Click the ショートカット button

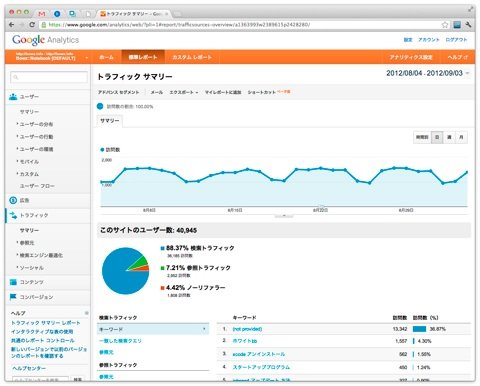262,92
